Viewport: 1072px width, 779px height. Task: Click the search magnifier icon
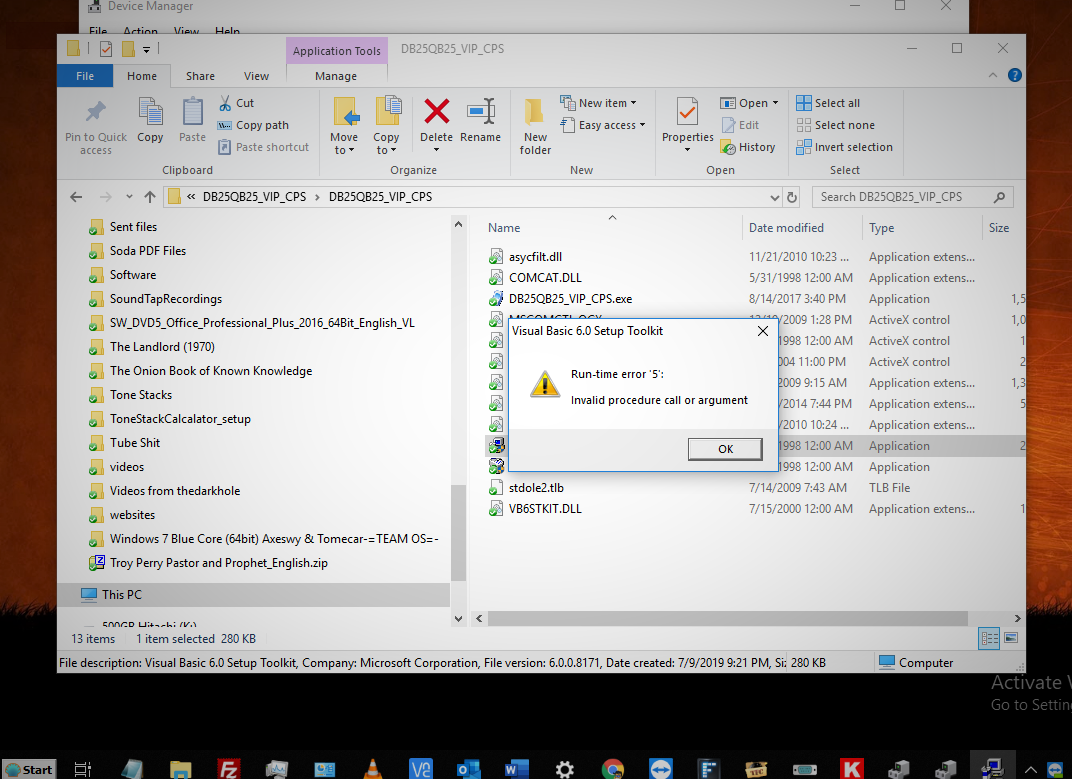point(999,197)
